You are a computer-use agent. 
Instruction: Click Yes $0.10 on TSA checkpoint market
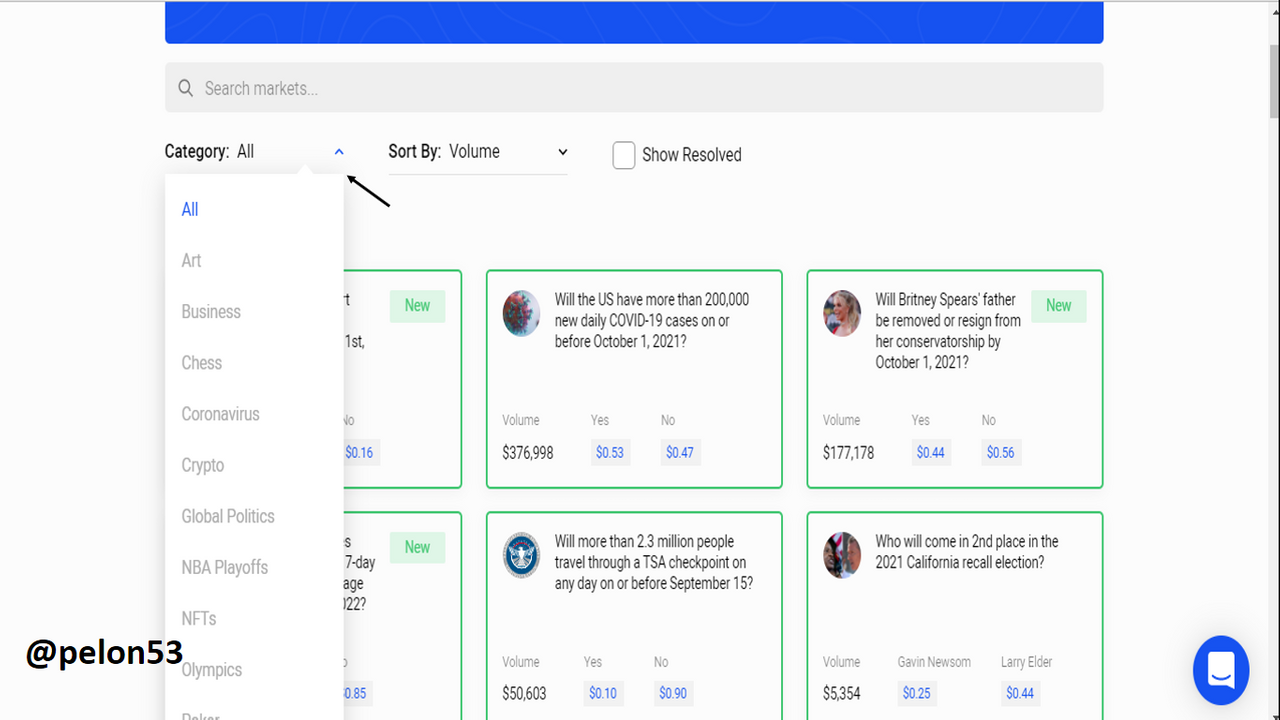pyautogui.click(x=603, y=693)
